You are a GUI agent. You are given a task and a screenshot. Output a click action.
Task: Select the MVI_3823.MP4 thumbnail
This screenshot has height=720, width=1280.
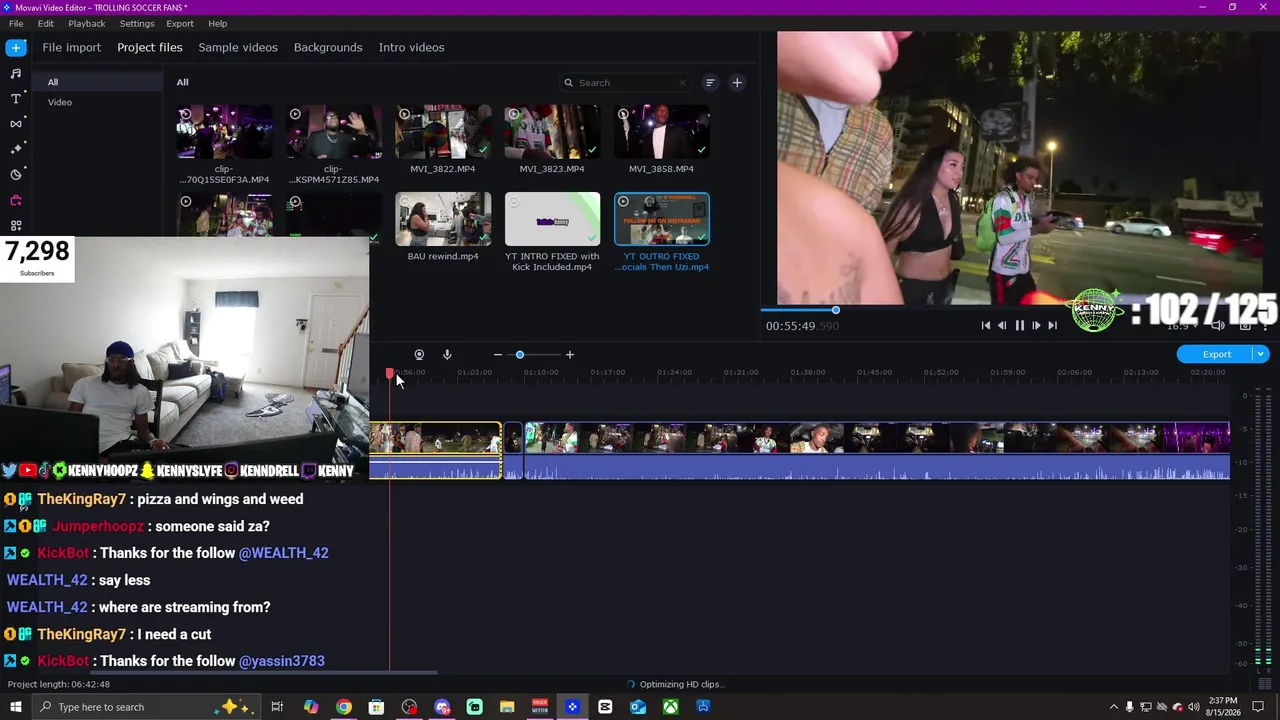pos(552,132)
